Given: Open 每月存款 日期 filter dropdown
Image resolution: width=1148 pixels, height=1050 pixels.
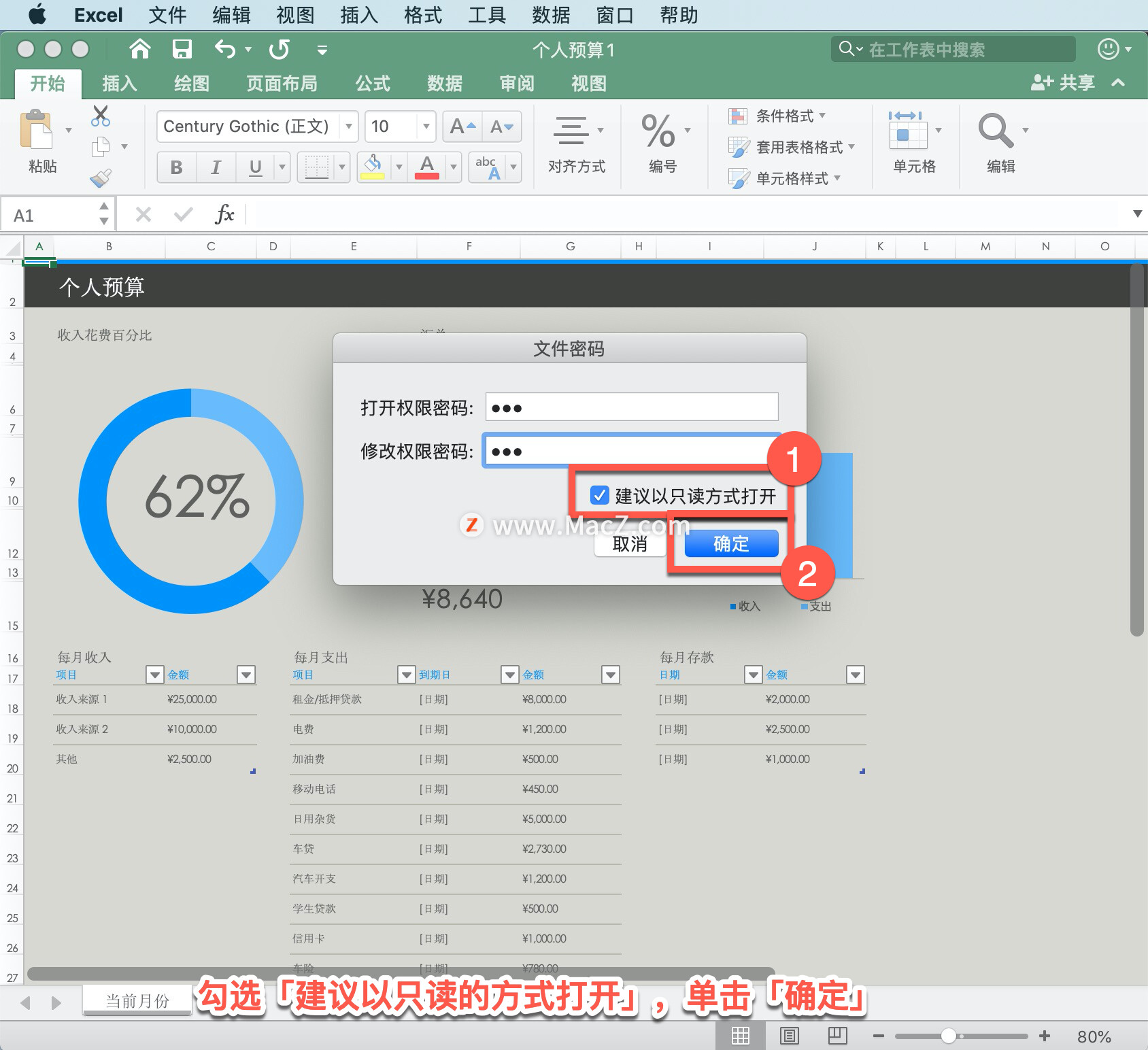Looking at the screenshot, I should 753,675.
